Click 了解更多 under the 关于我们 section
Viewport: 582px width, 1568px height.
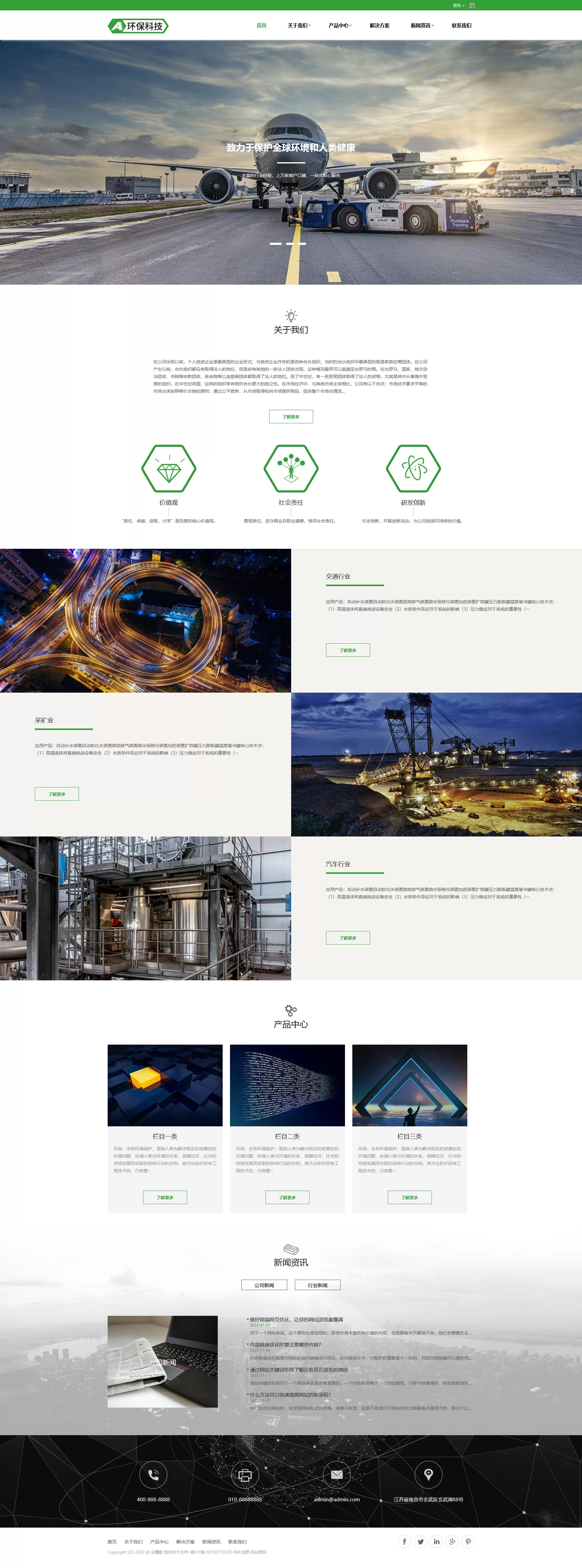click(291, 416)
